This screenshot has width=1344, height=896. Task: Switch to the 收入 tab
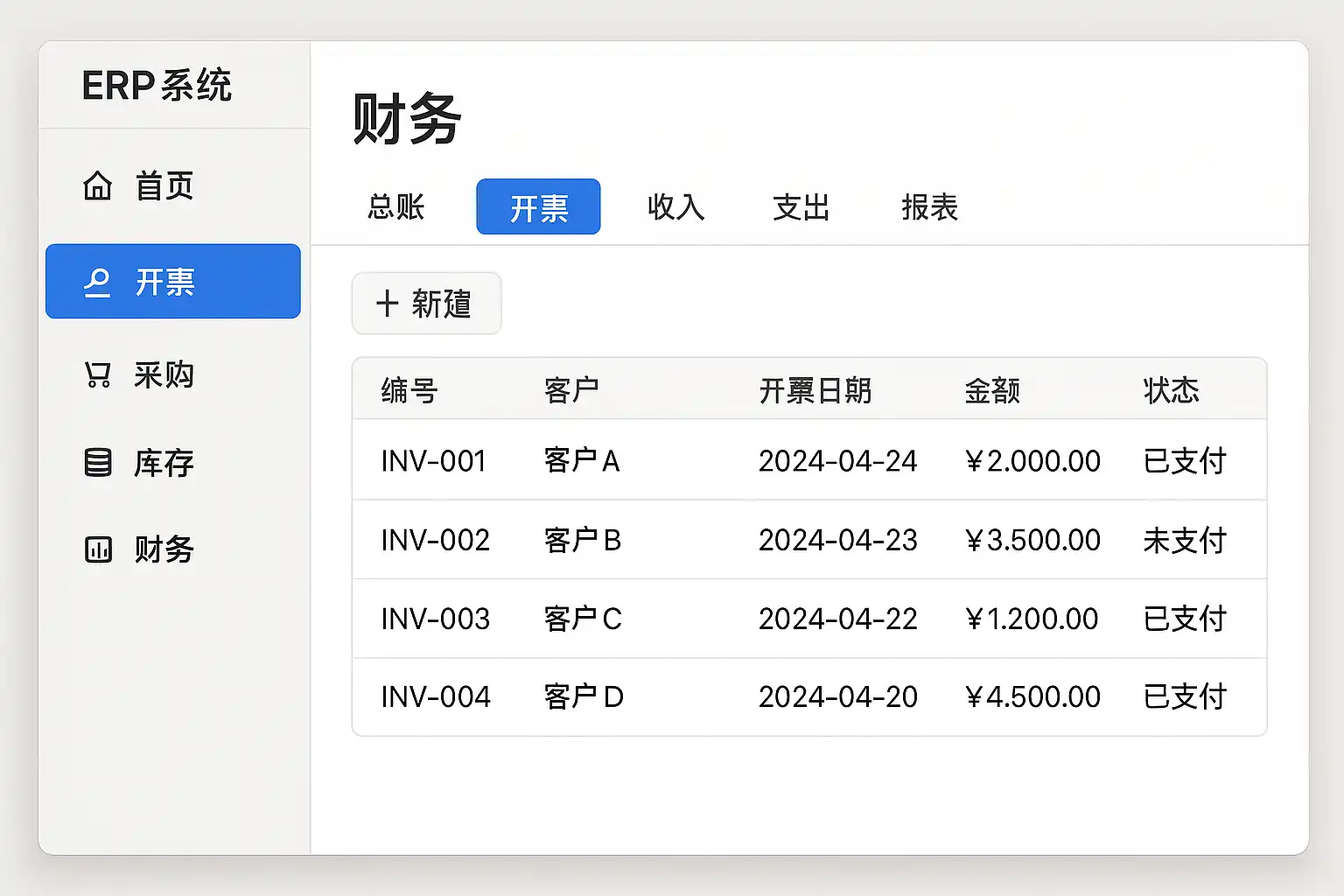click(x=675, y=207)
